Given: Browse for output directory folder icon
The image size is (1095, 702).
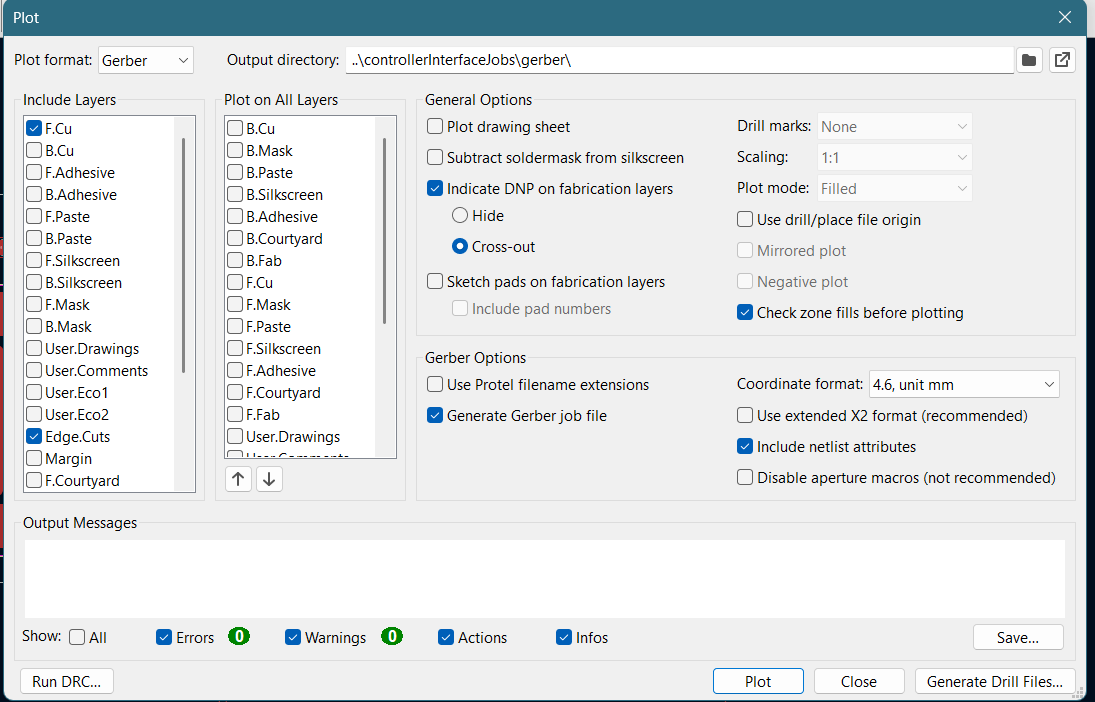Looking at the screenshot, I should click(1029, 60).
